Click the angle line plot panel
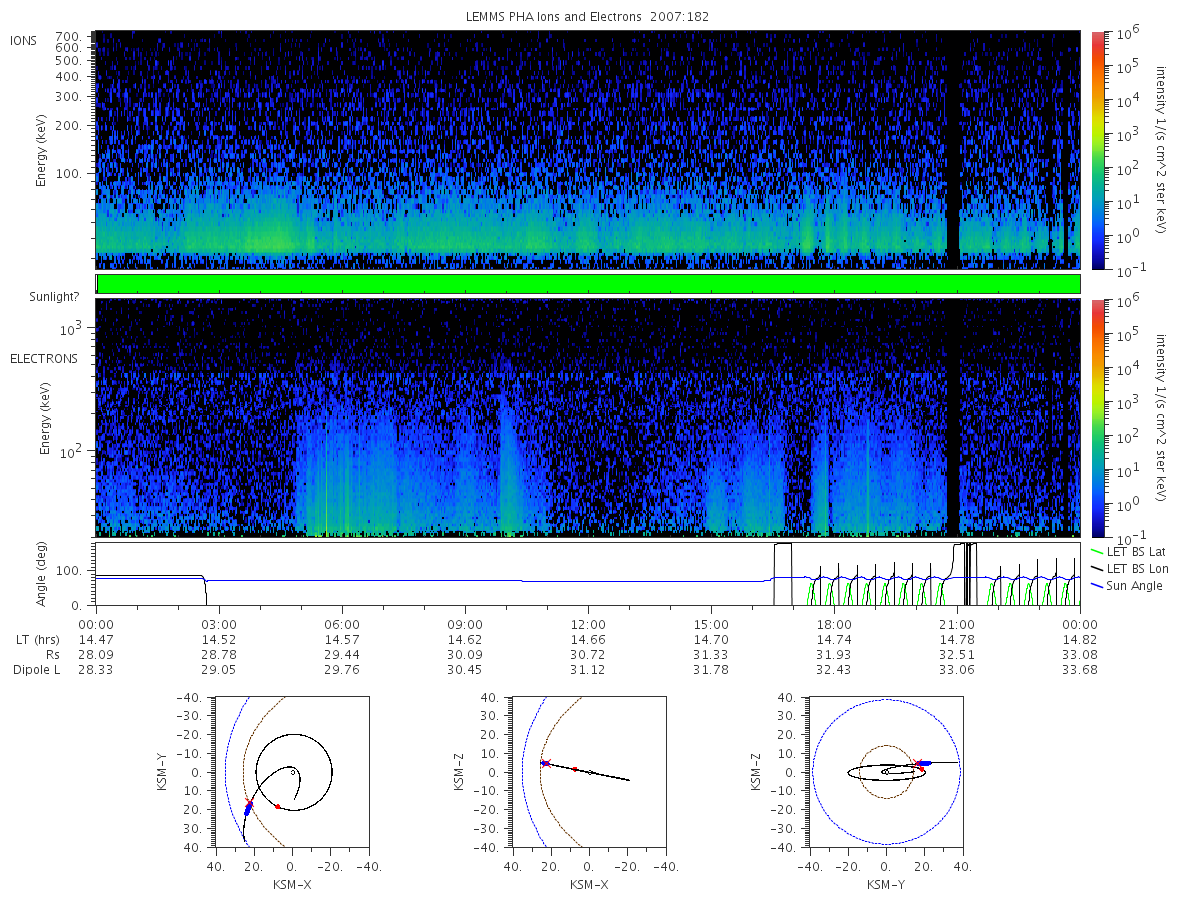The image size is (1200, 900). (588, 574)
